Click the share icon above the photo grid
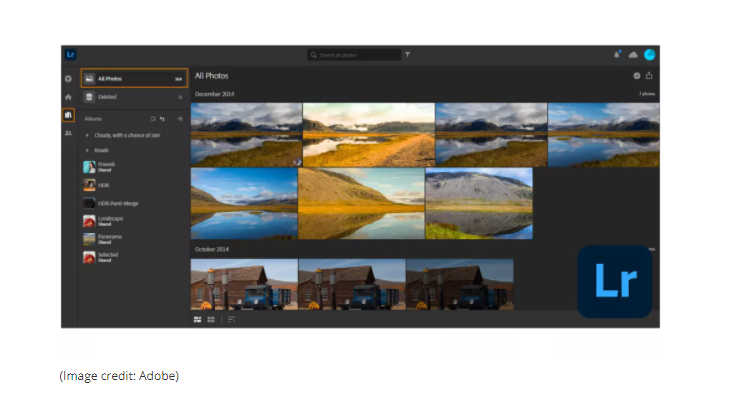This screenshot has height=411, width=733. [x=649, y=76]
